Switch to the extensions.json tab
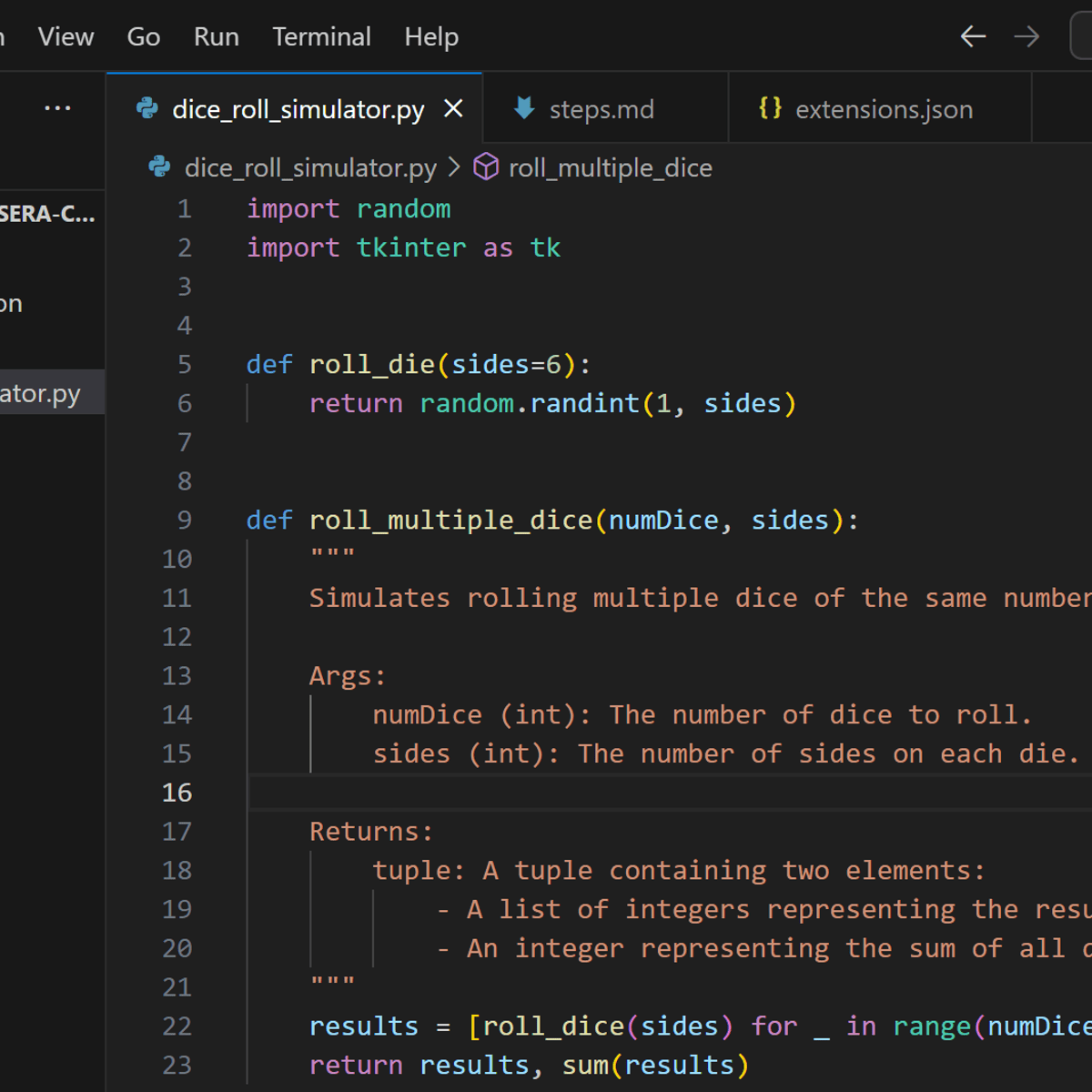The height and width of the screenshot is (1092, 1092). tap(884, 109)
